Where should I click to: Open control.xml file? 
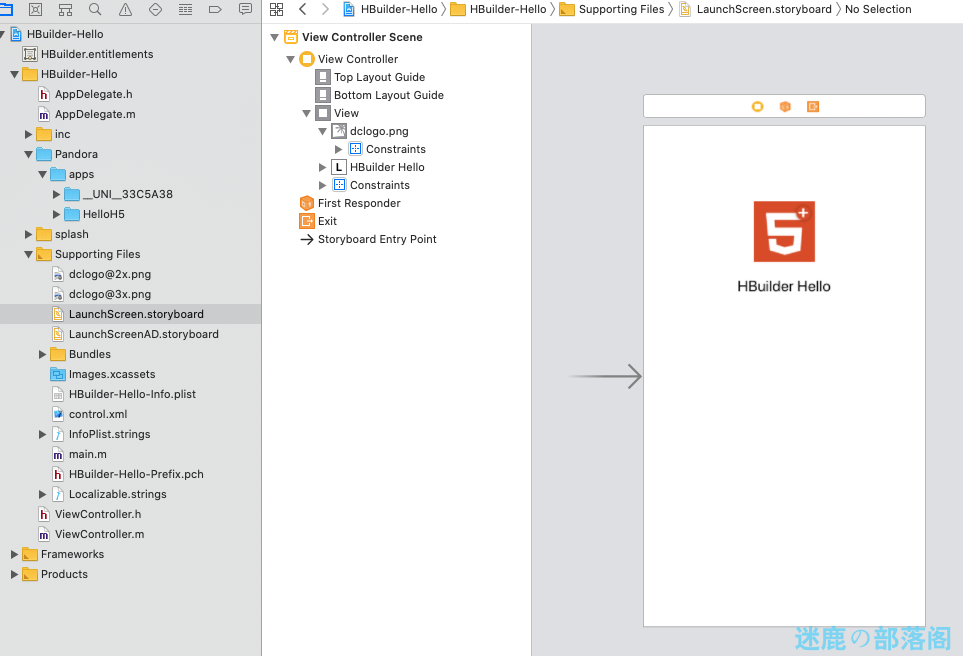click(98, 414)
